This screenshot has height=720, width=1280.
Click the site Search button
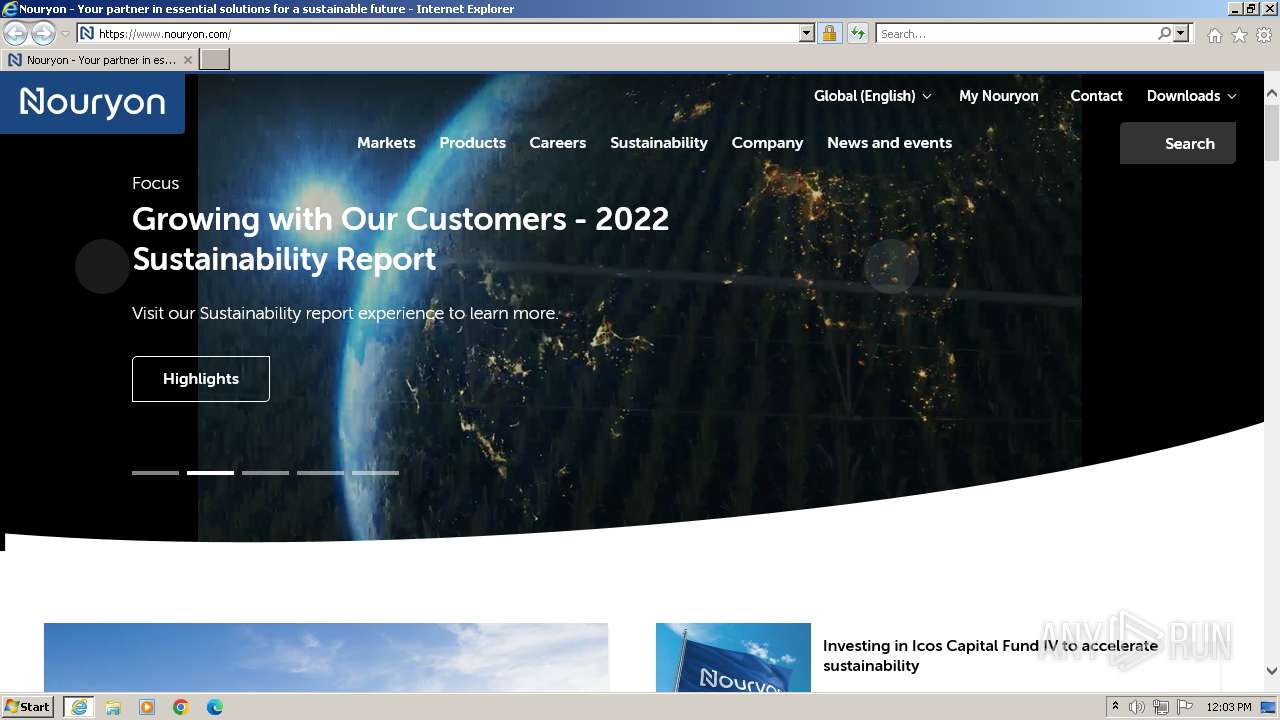coord(1178,143)
